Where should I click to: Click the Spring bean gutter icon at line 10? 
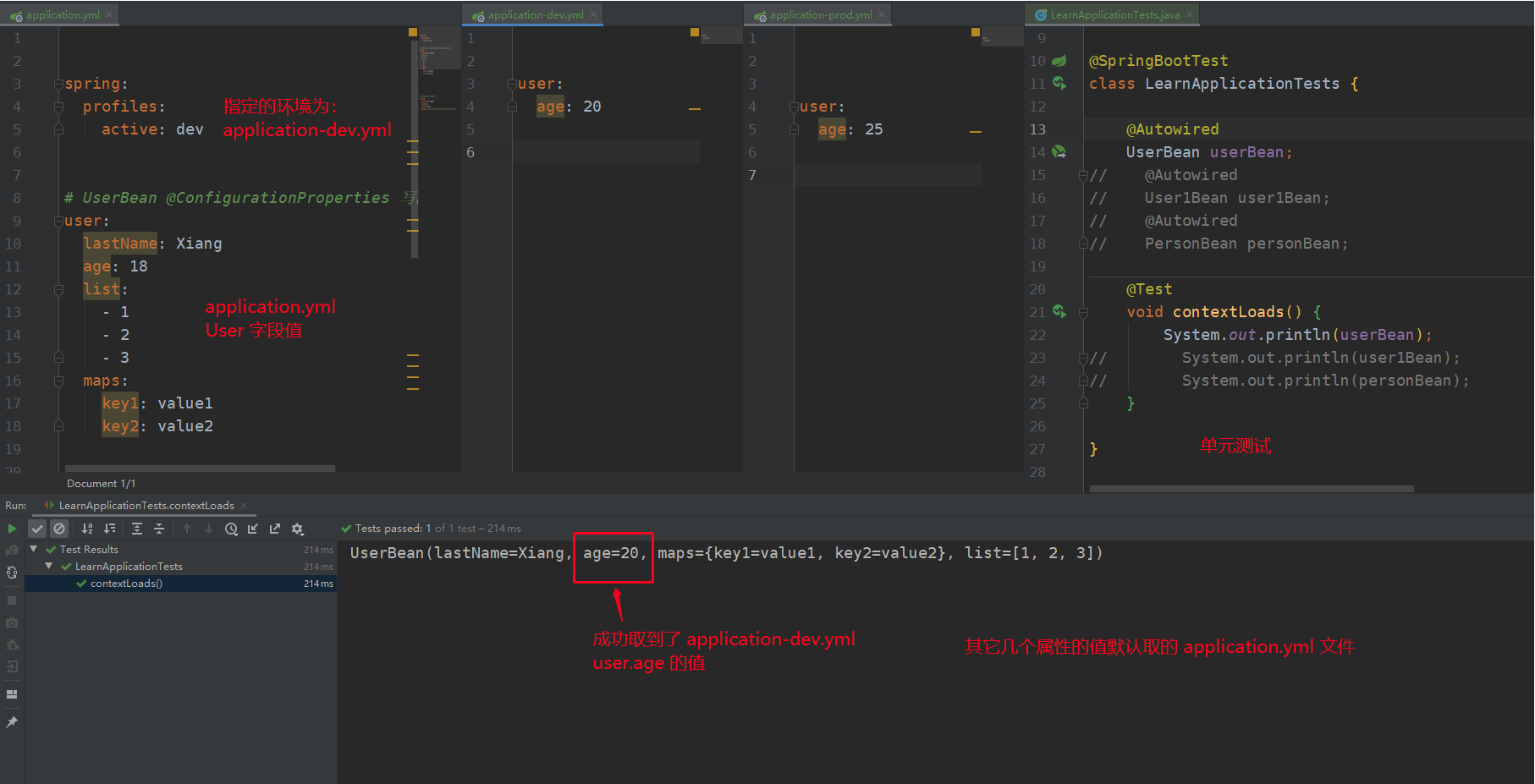tap(1059, 61)
